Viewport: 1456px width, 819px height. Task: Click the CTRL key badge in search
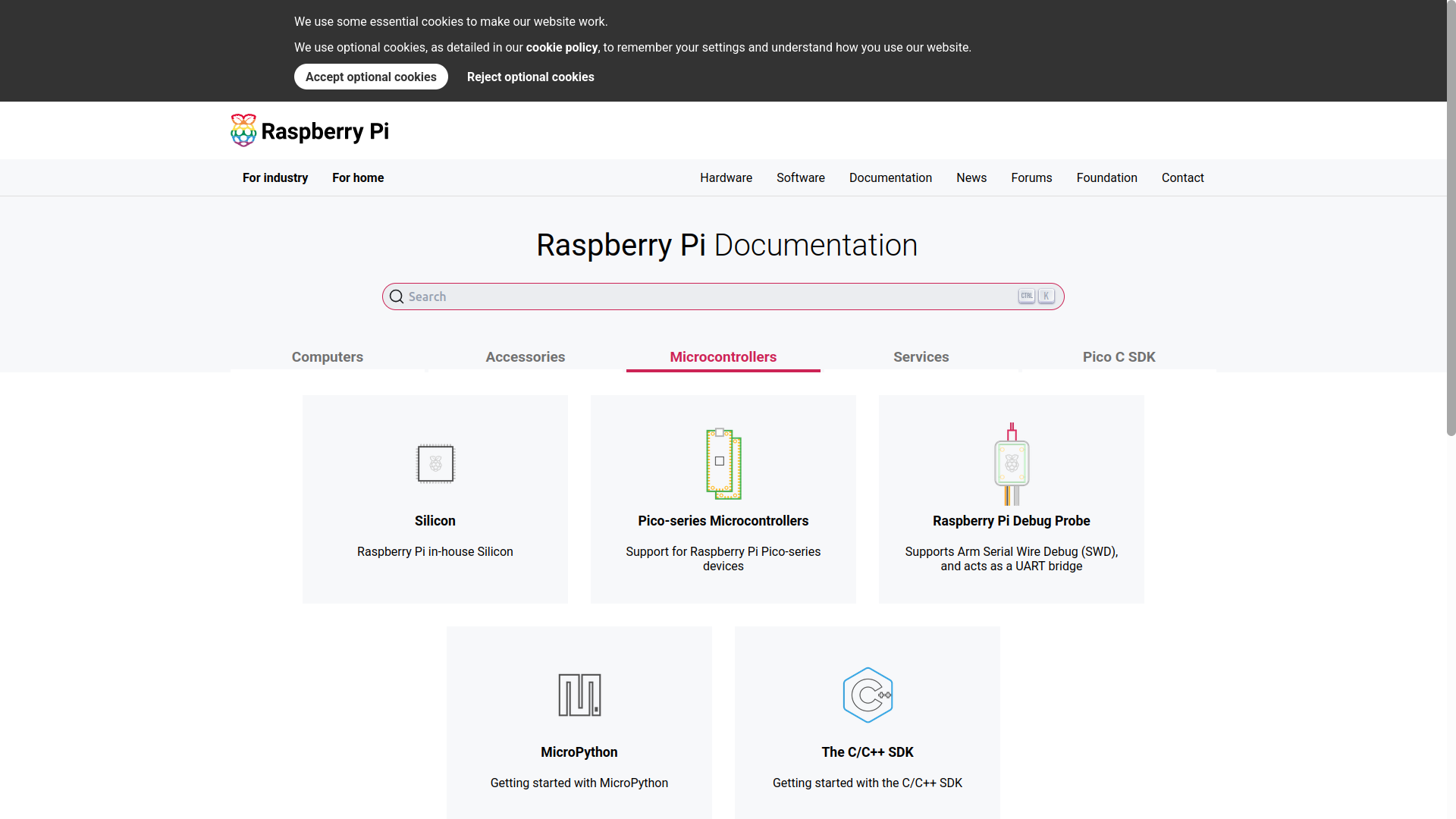(x=1027, y=296)
